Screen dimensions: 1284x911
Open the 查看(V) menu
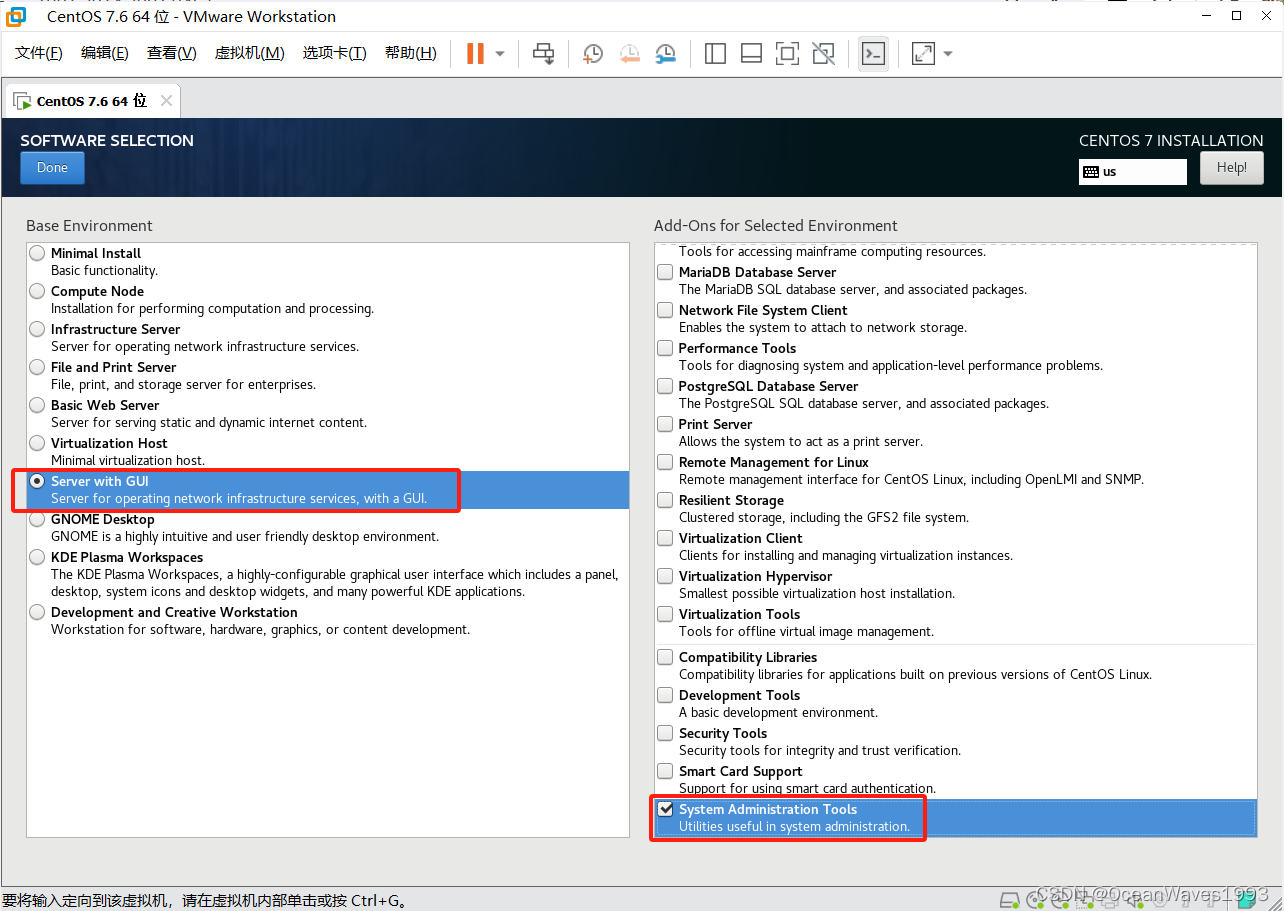pos(172,53)
